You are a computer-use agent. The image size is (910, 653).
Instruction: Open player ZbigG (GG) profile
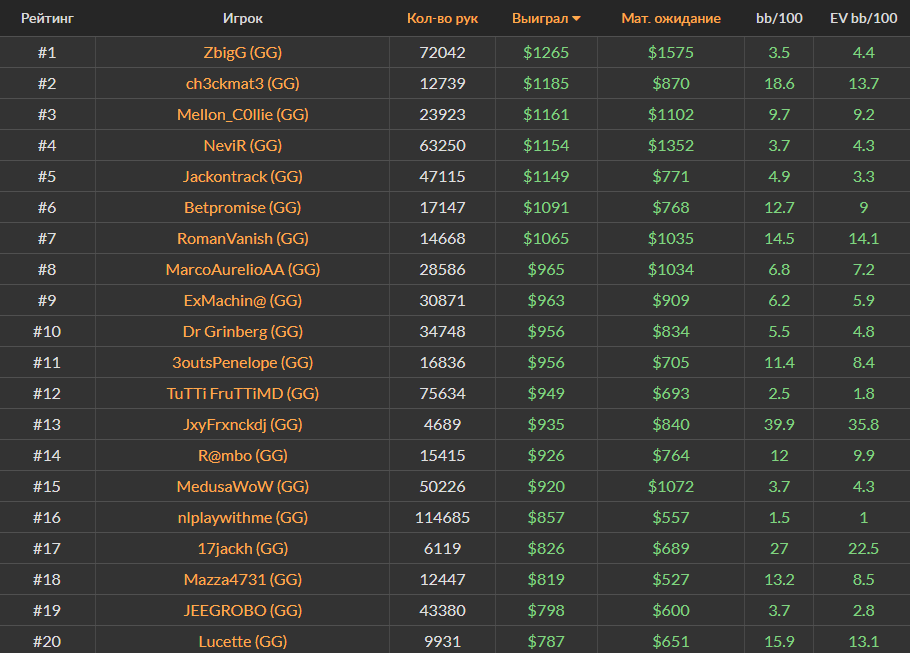[x=243, y=52]
